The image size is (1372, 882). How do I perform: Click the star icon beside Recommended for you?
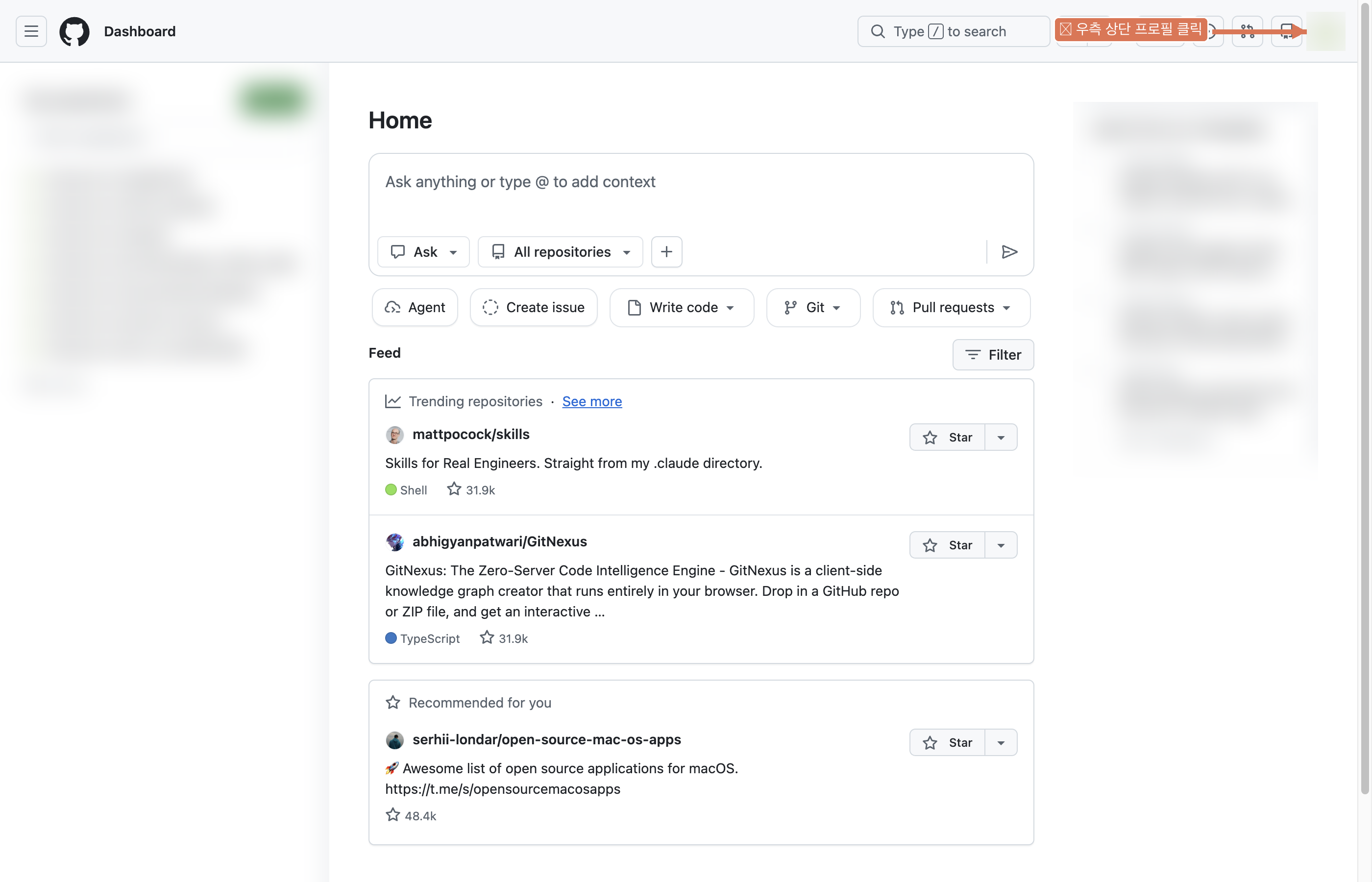click(393, 703)
